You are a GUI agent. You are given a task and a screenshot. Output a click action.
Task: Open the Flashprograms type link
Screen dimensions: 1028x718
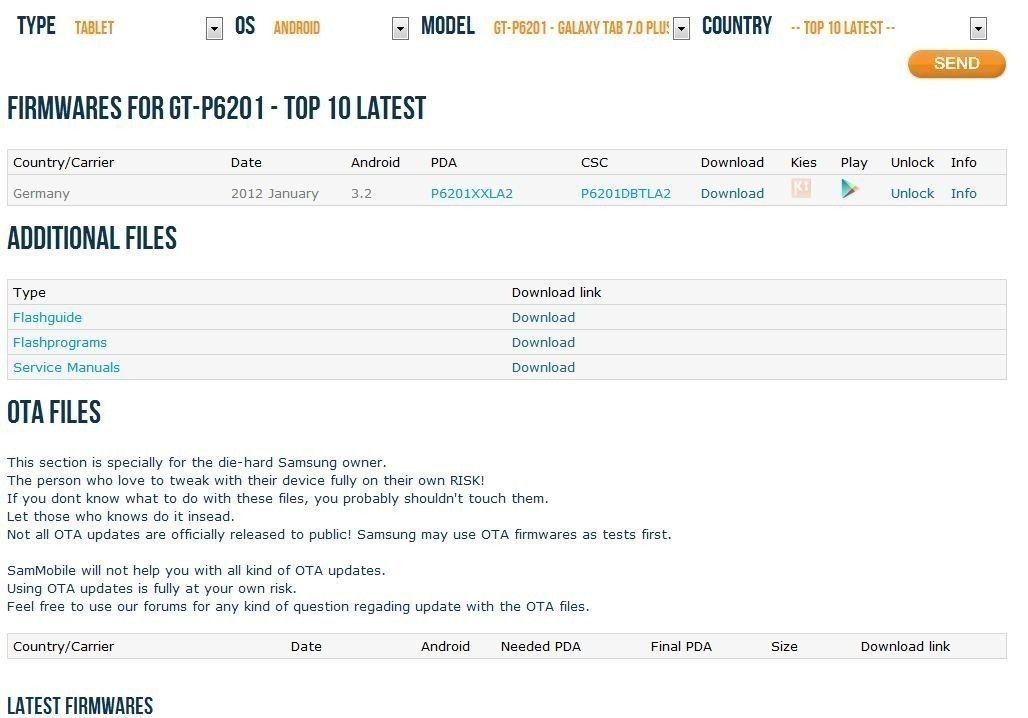click(x=60, y=342)
